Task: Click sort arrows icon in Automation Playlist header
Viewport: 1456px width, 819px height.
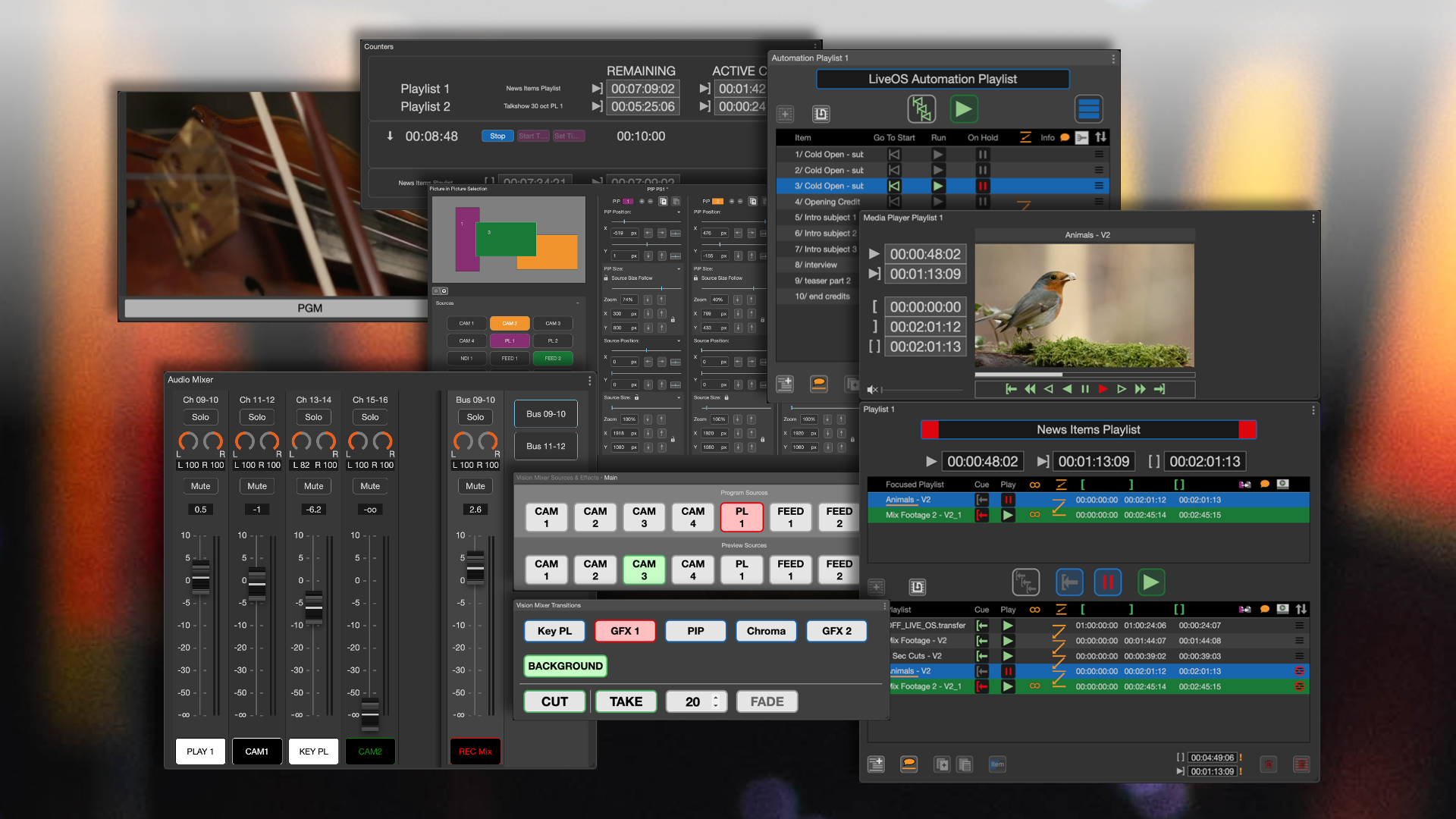Action: 1101,137
